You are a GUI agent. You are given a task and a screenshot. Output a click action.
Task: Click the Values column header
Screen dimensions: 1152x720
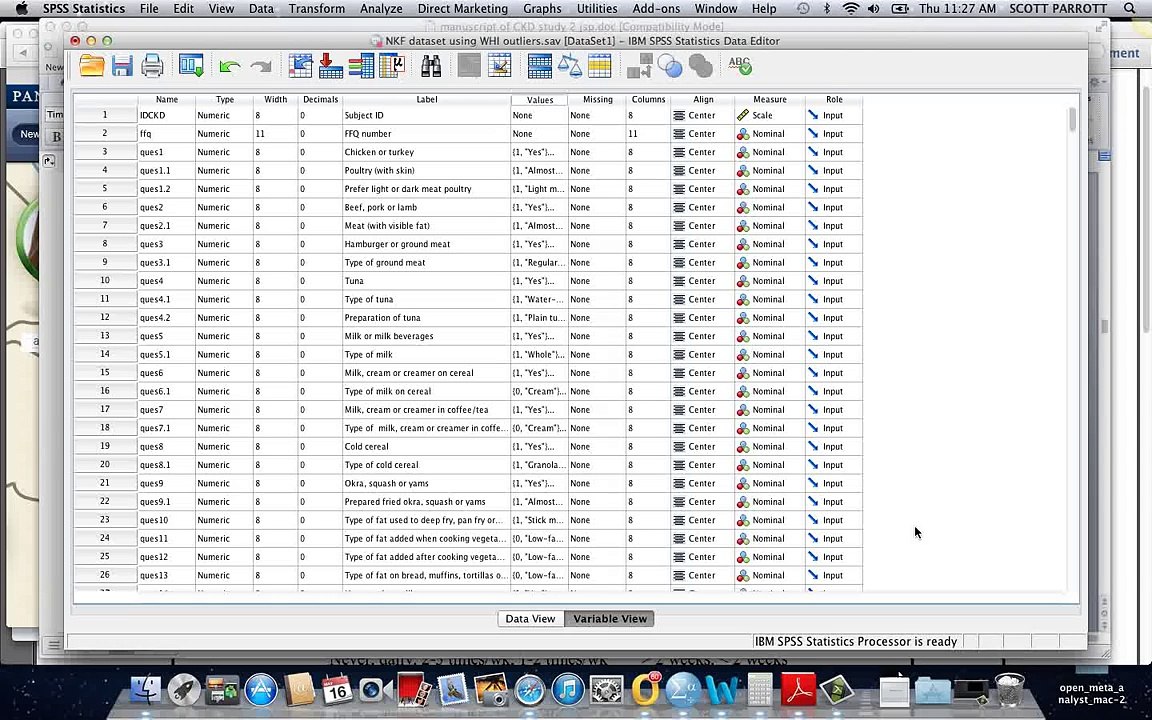pos(540,99)
